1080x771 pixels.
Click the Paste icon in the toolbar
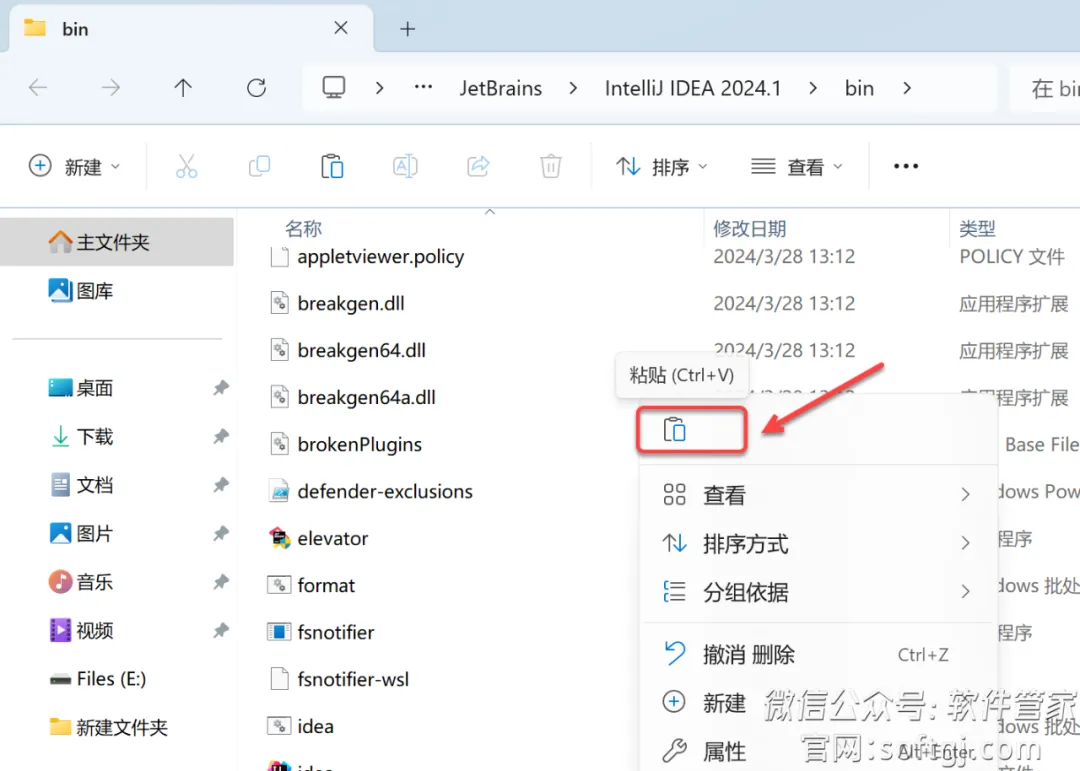332,166
